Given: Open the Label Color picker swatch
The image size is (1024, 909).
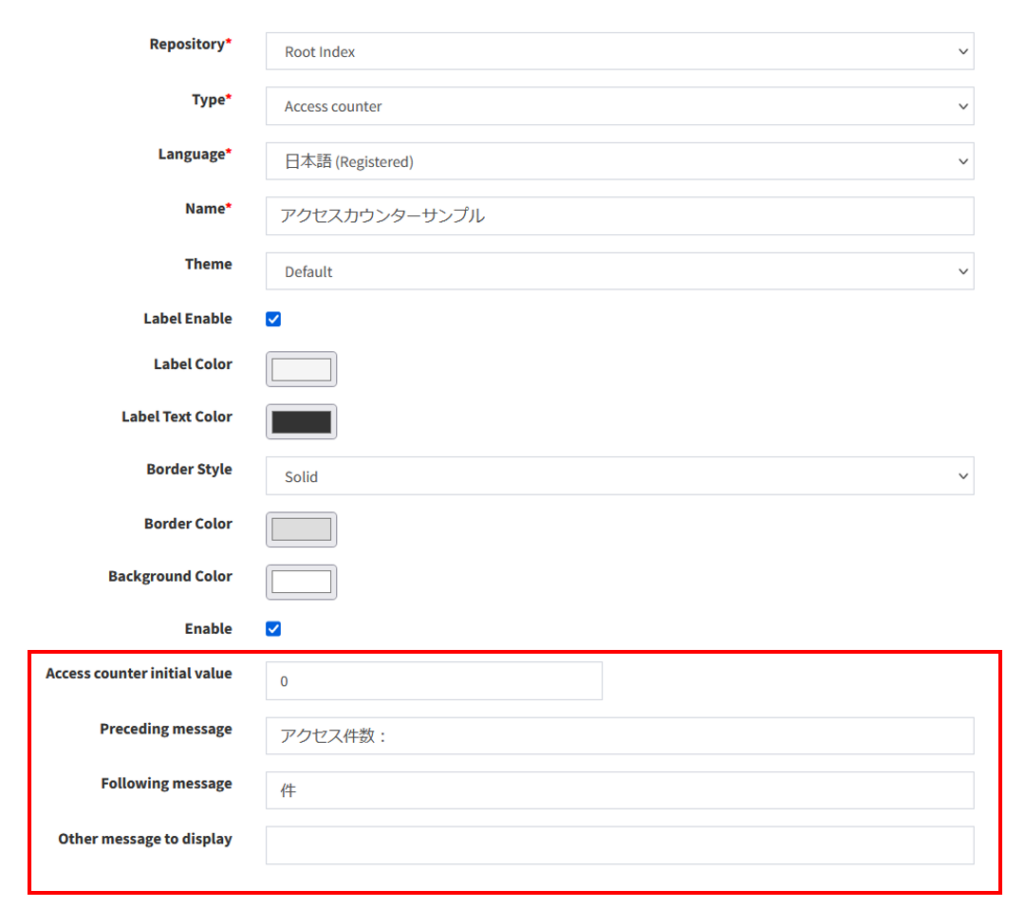Looking at the screenshot, I should click(x=301, y=369).
